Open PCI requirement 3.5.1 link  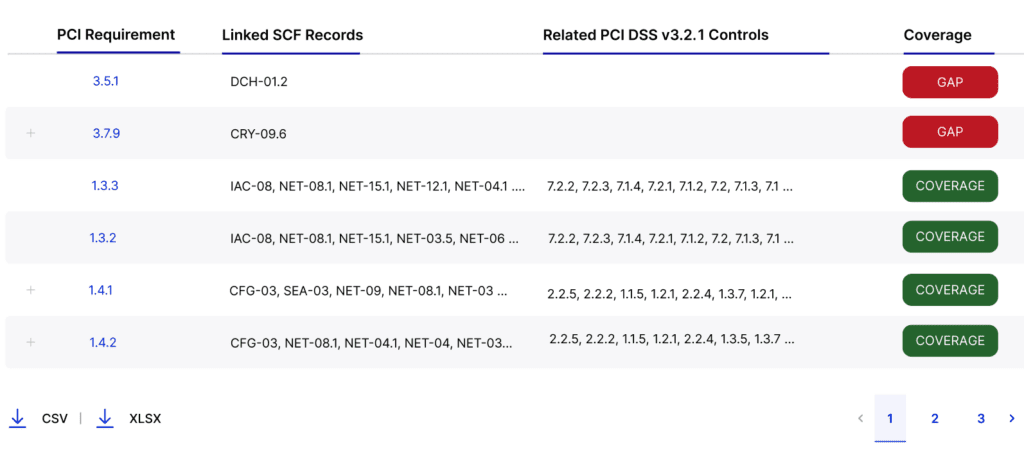(106, 82)
